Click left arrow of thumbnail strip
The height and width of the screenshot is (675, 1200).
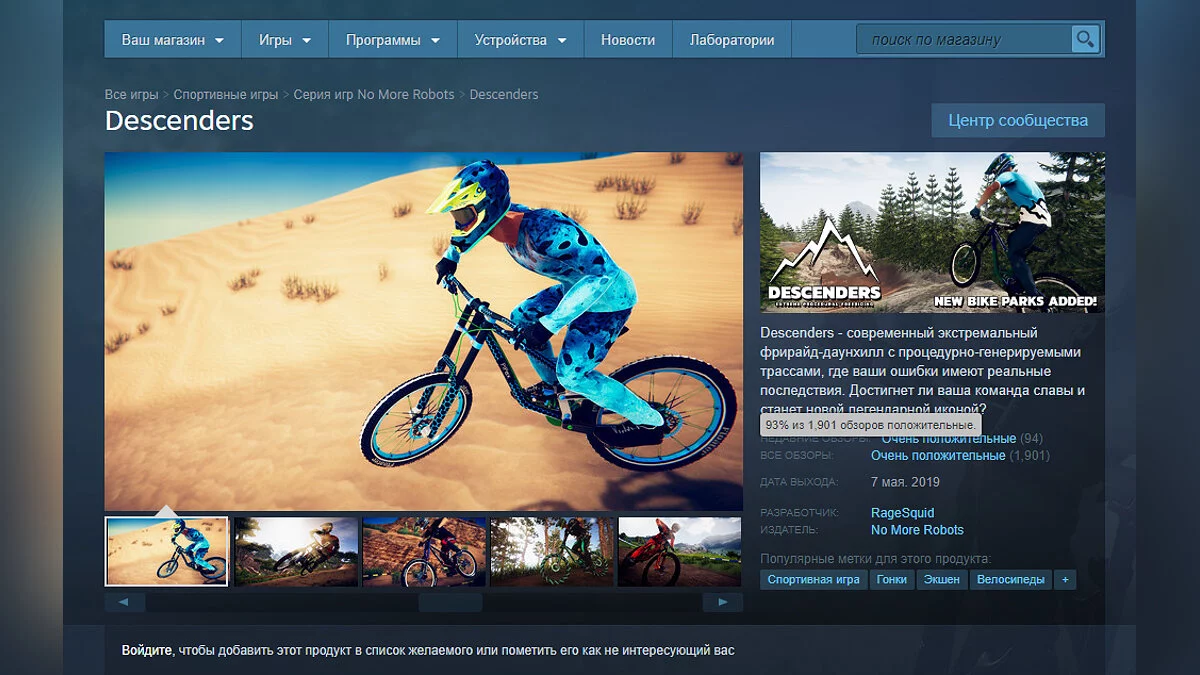pos(124,602)
